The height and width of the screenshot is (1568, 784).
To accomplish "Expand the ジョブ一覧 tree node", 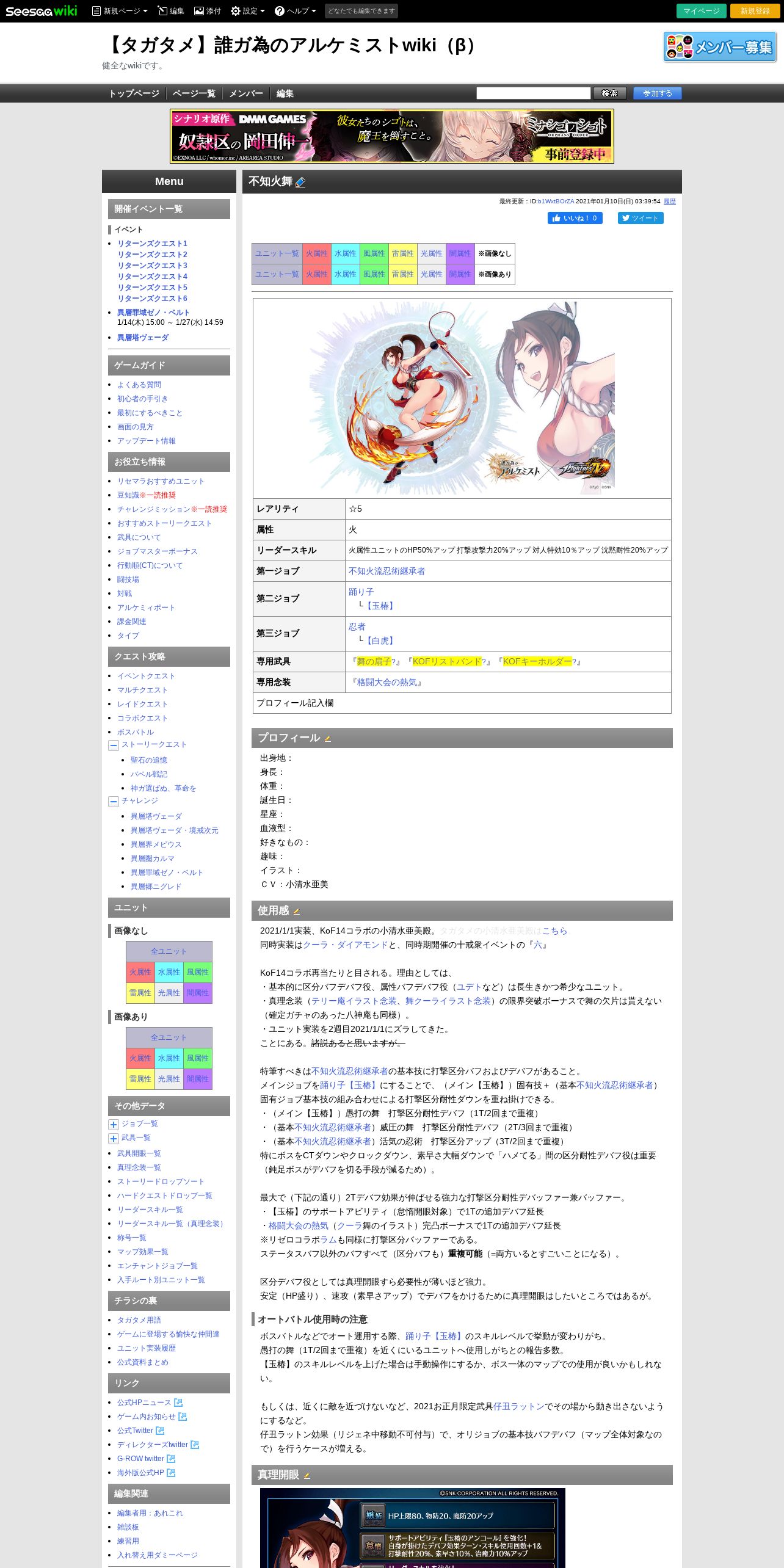I will [x=114, y=1124].
